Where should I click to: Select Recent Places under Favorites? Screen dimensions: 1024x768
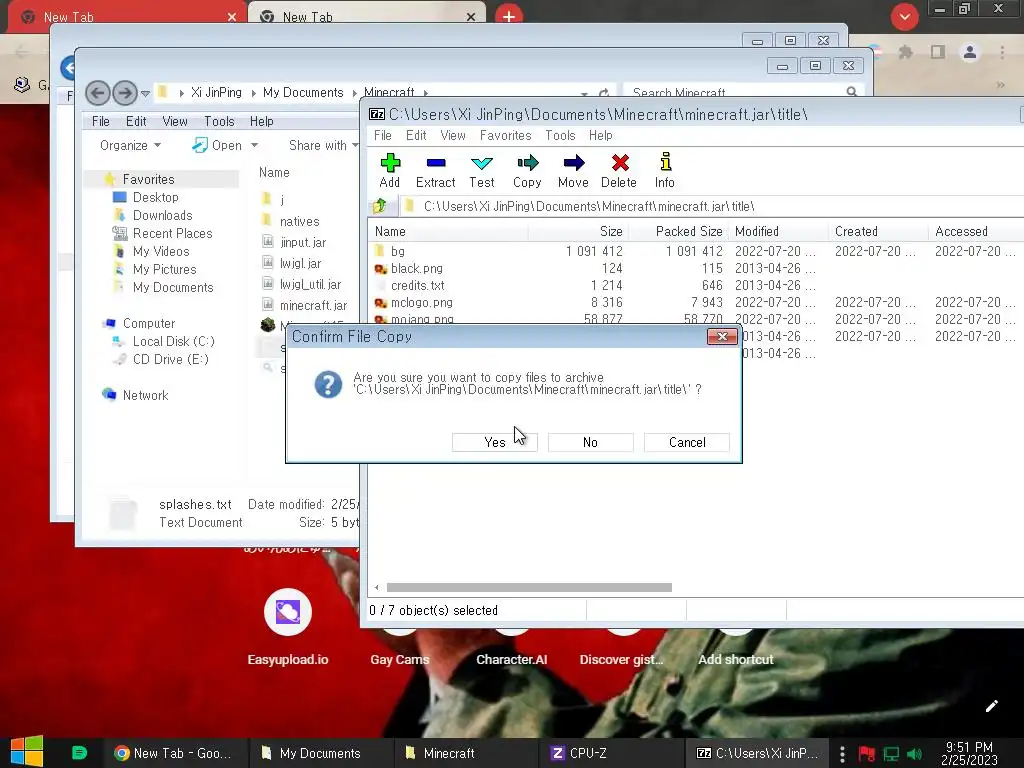coord(172,233)
